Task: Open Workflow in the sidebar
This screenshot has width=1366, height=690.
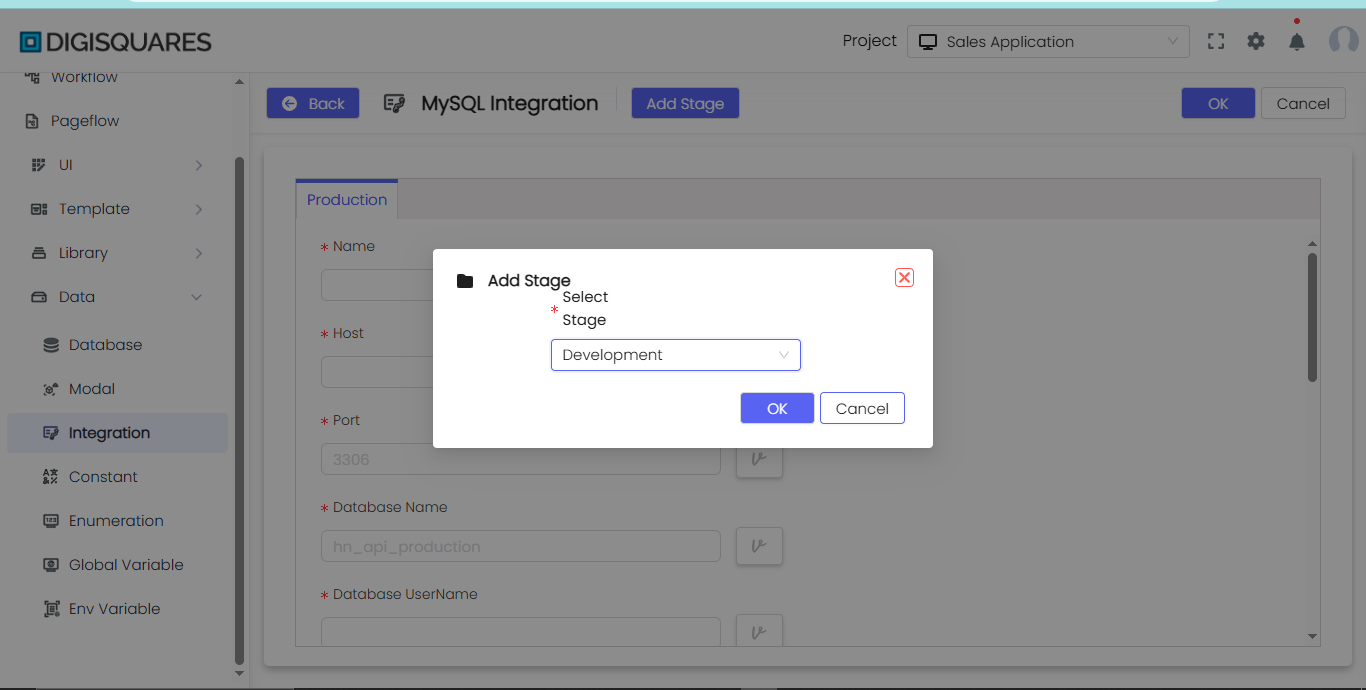Action: (84, 77)
